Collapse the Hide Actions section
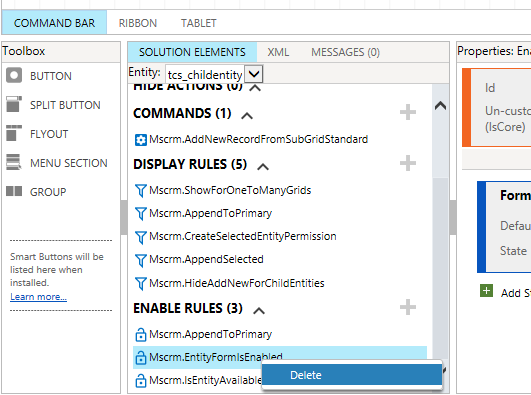 tap(255, 88)
